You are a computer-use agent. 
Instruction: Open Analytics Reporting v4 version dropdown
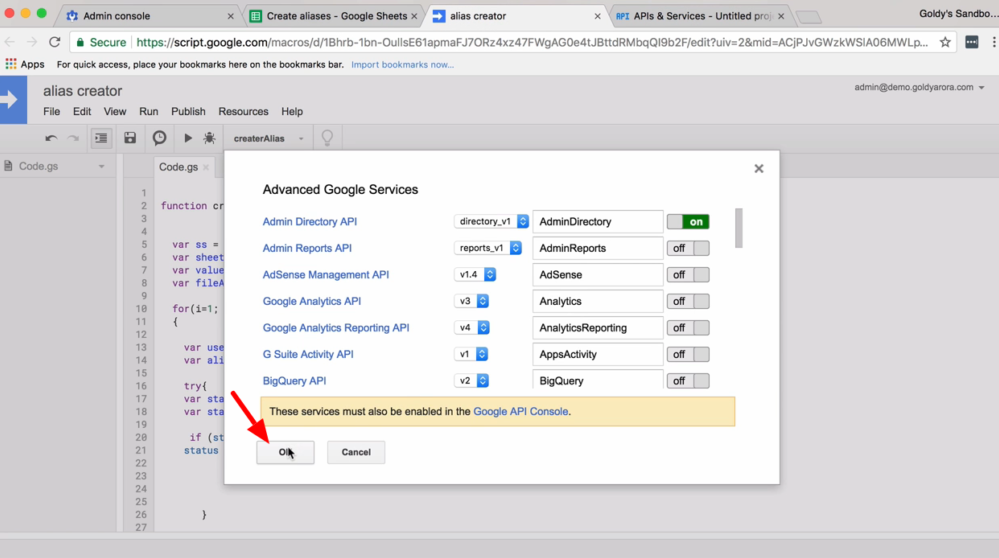471,328
